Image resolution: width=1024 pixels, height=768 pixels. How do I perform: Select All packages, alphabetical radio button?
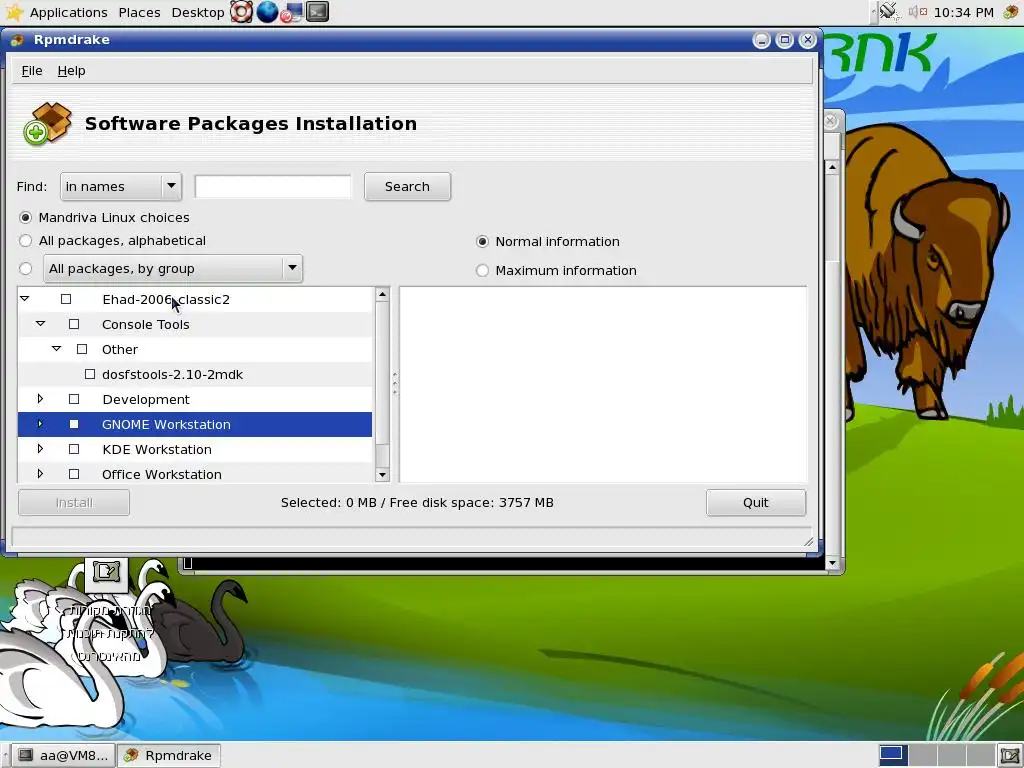coord(25,241)
